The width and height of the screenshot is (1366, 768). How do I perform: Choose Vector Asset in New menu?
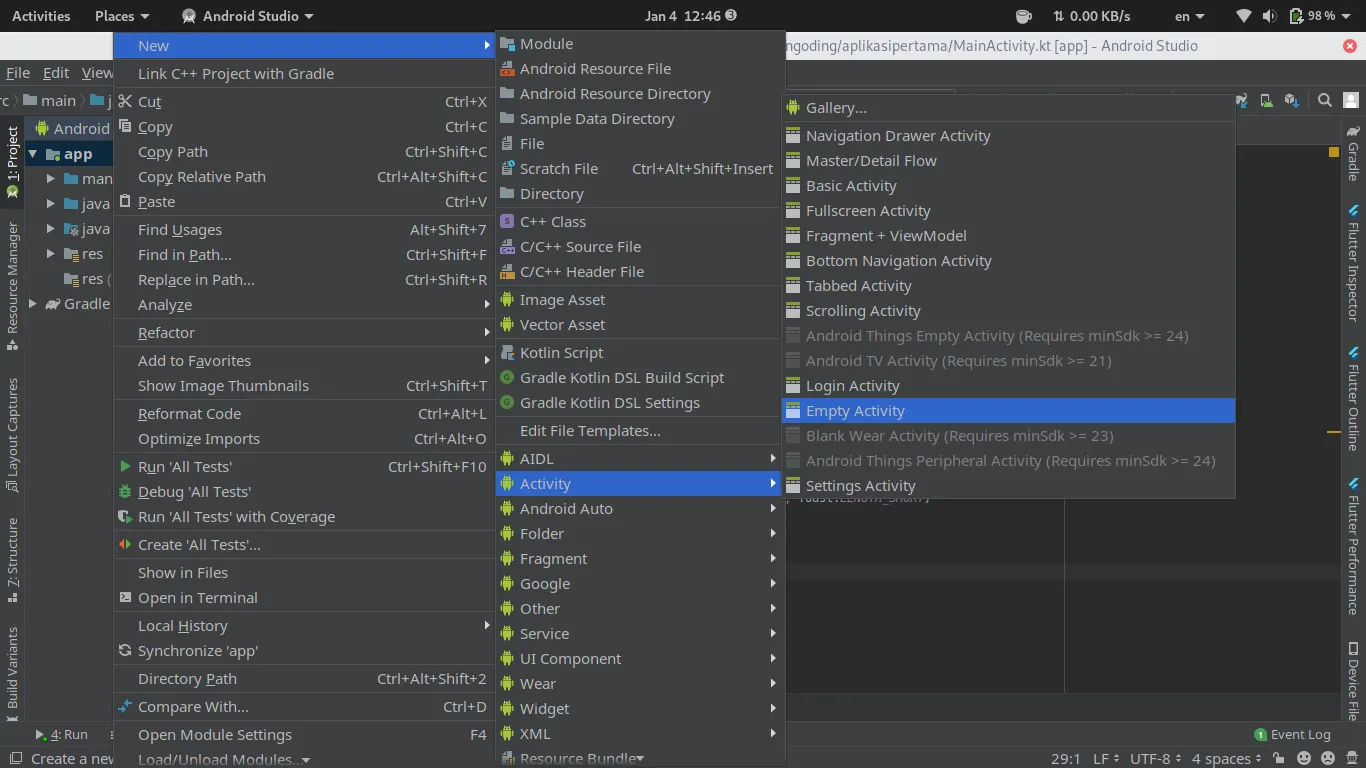point(640,325)
